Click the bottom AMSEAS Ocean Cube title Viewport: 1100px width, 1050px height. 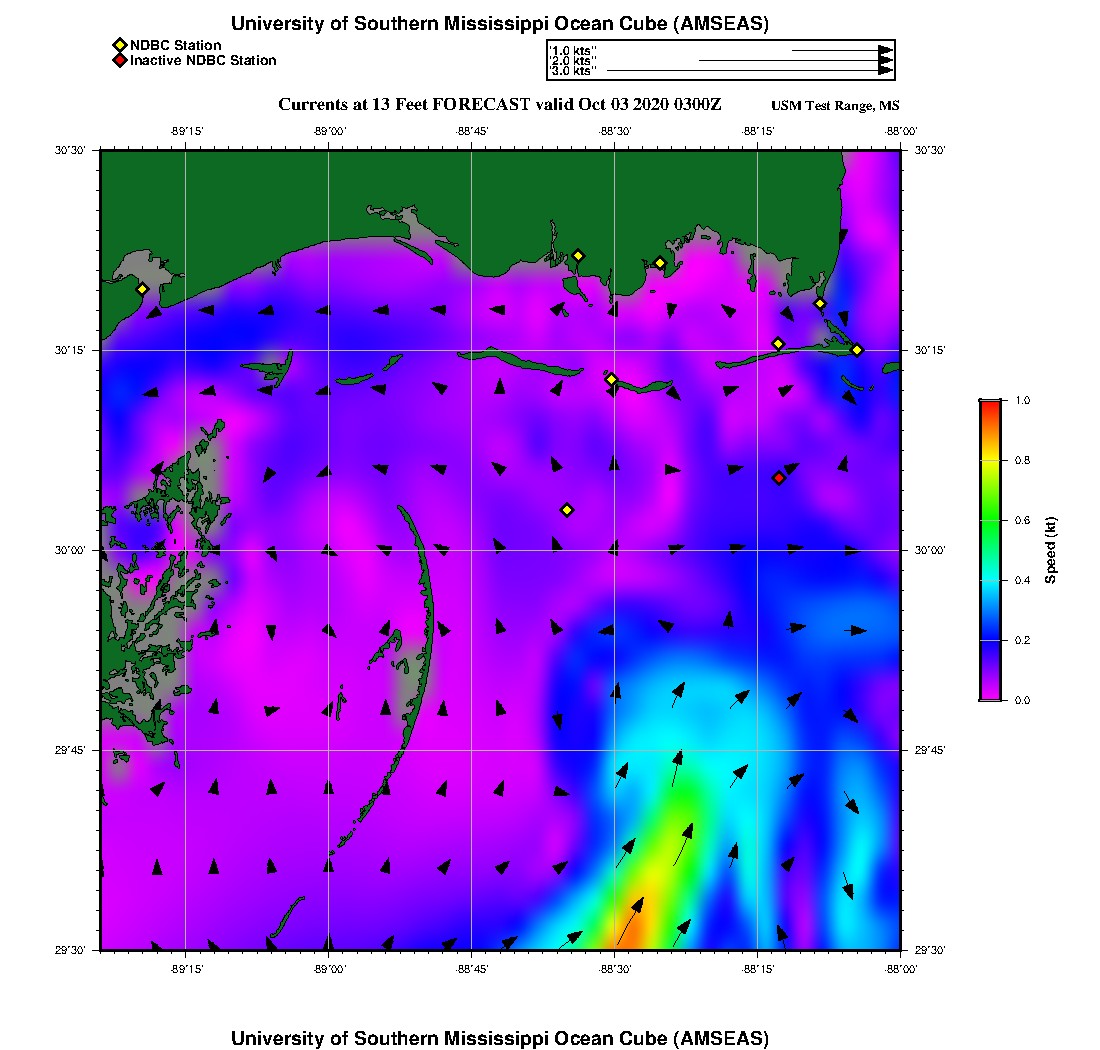point(500,1037)
